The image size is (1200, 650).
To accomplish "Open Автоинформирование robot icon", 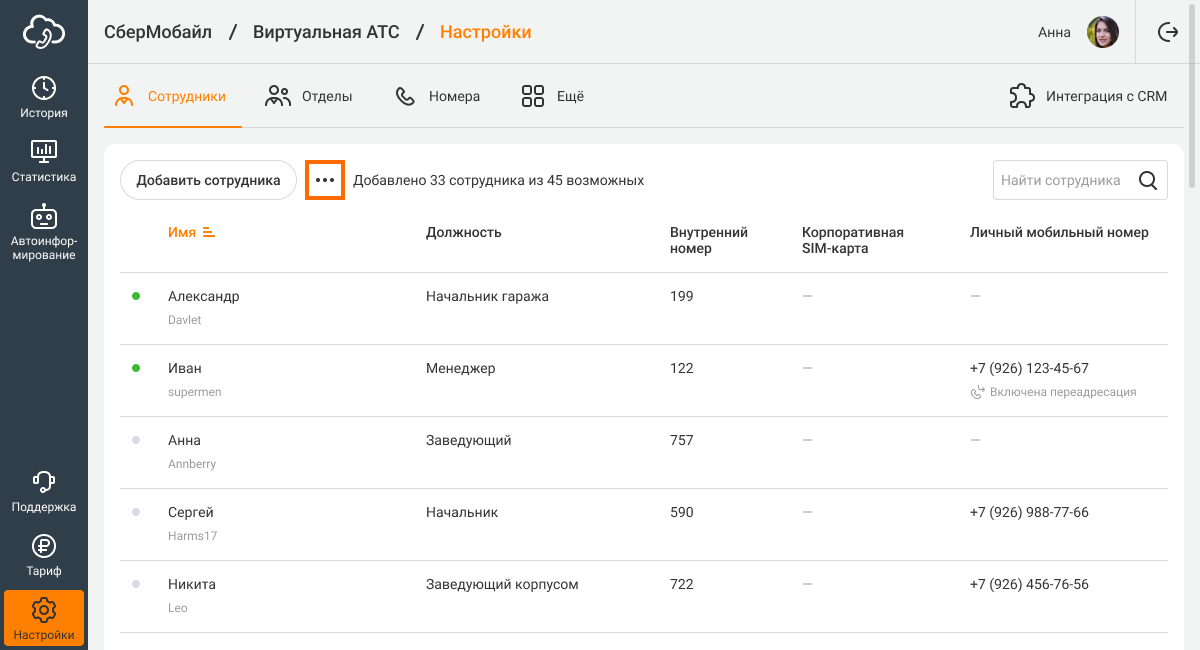I will click(x=44, y=231).
